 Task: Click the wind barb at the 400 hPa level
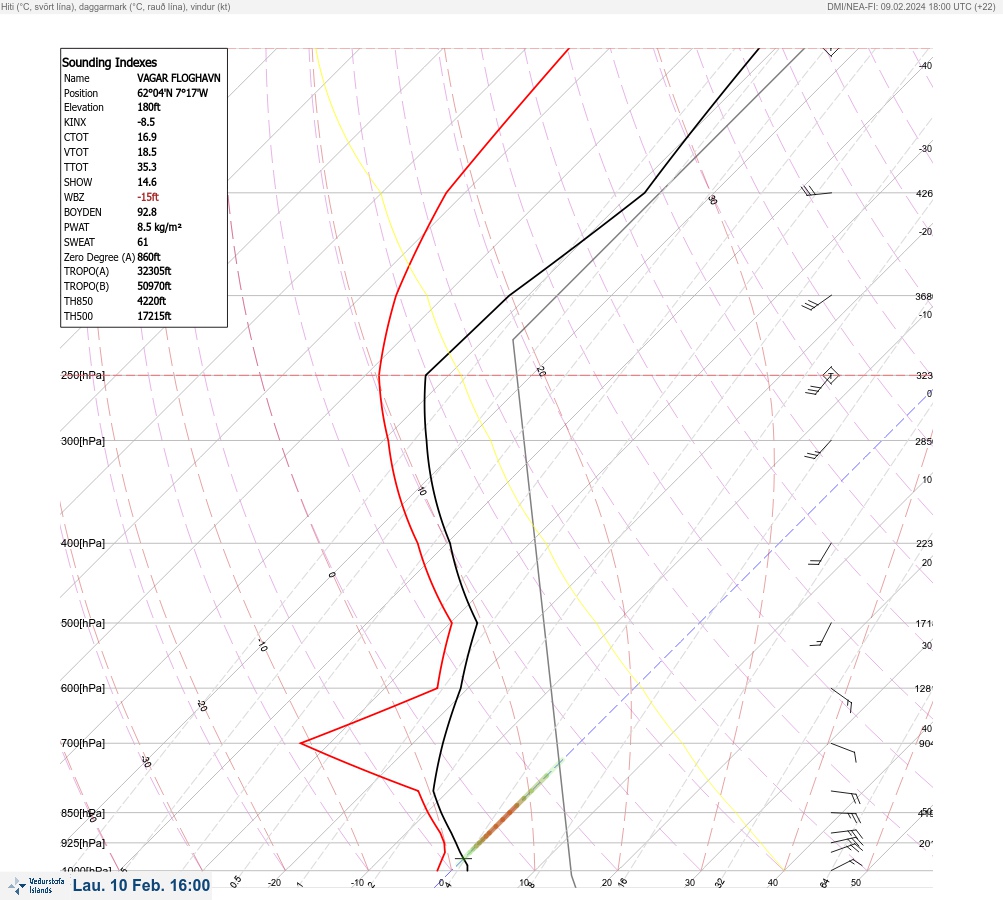pos(820,554)
